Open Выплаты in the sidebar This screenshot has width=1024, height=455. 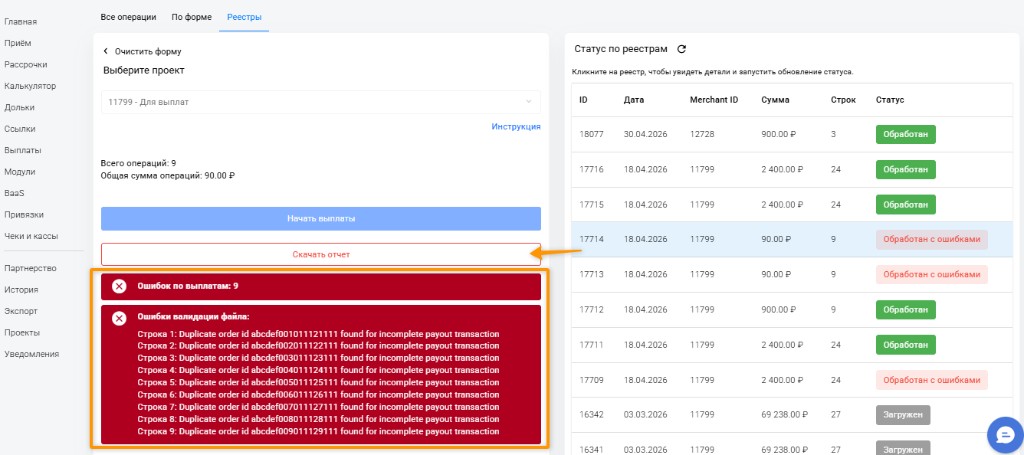pos(23,150)
